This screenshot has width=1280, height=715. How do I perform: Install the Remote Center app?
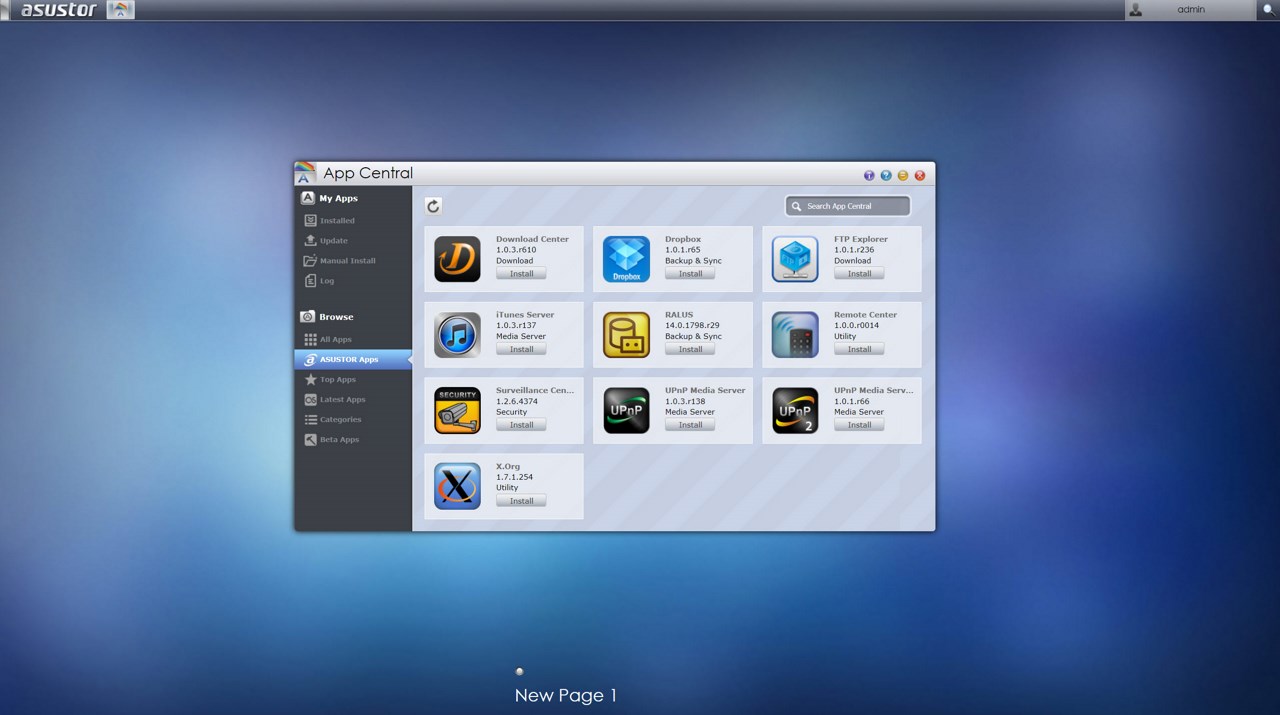pyautogui.click(x=859, y=350)
